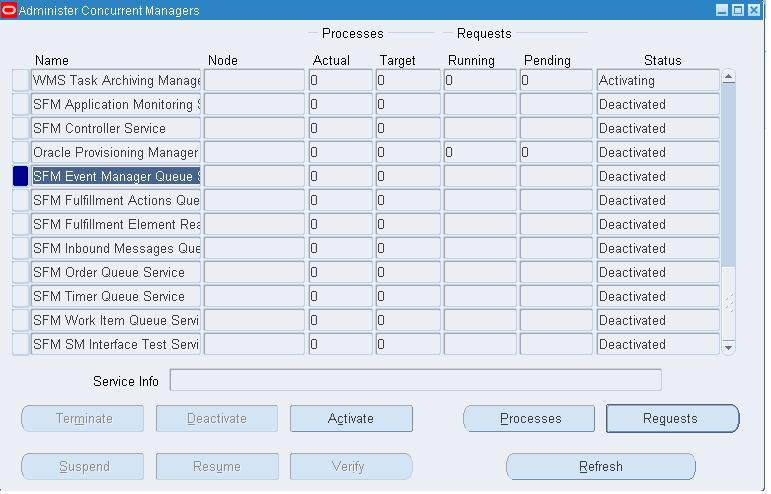Maximize the Administer Concurrent Managers window

coord(738,10)
